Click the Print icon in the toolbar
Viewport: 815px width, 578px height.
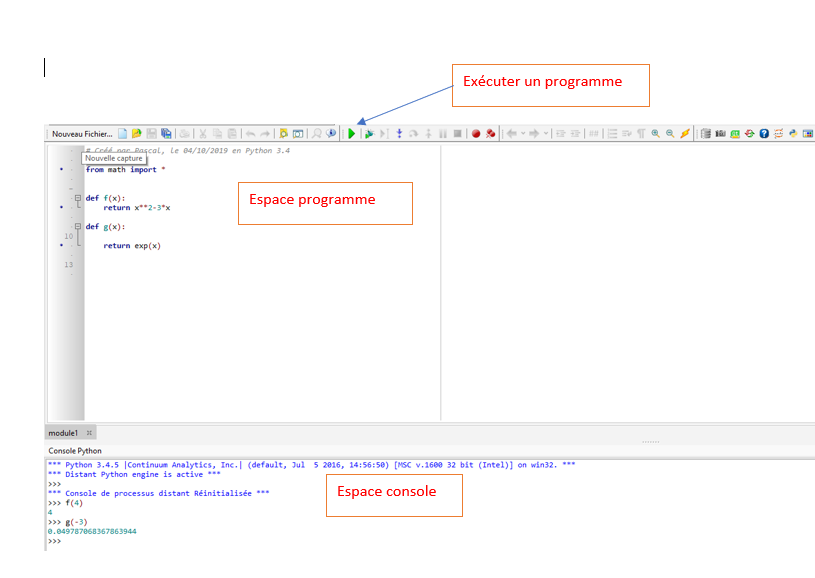point(185,134)
